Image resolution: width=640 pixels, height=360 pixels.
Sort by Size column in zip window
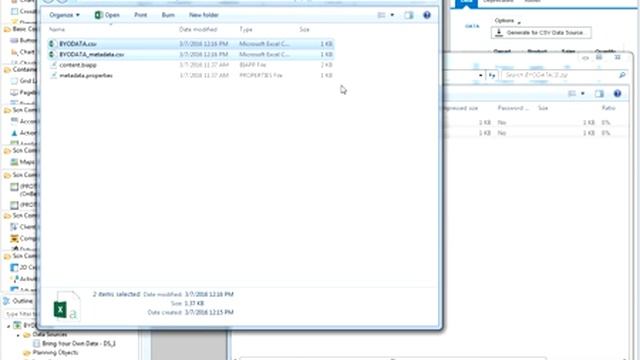[x=543, y=108]
